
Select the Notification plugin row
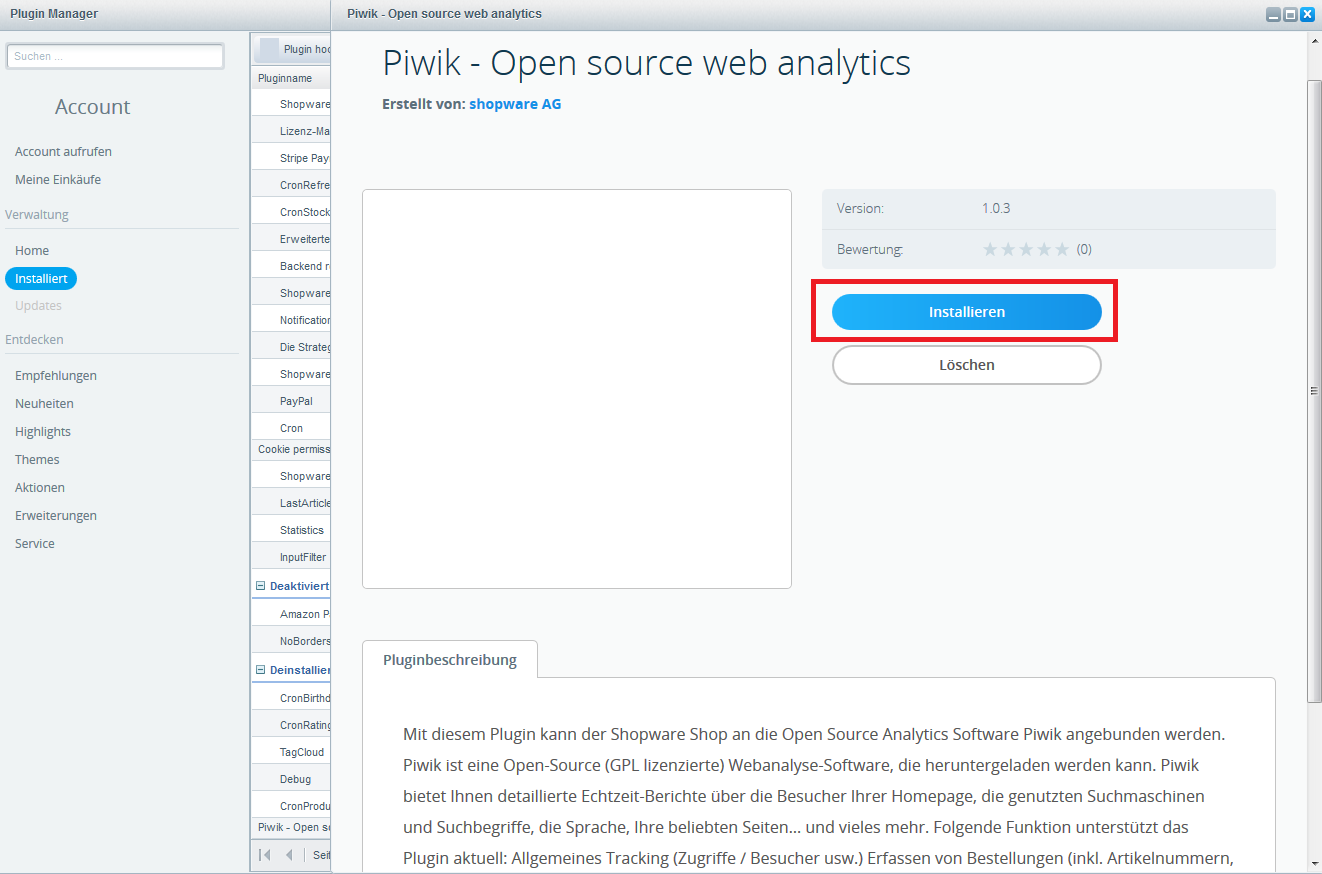click(x=291, y=320)
